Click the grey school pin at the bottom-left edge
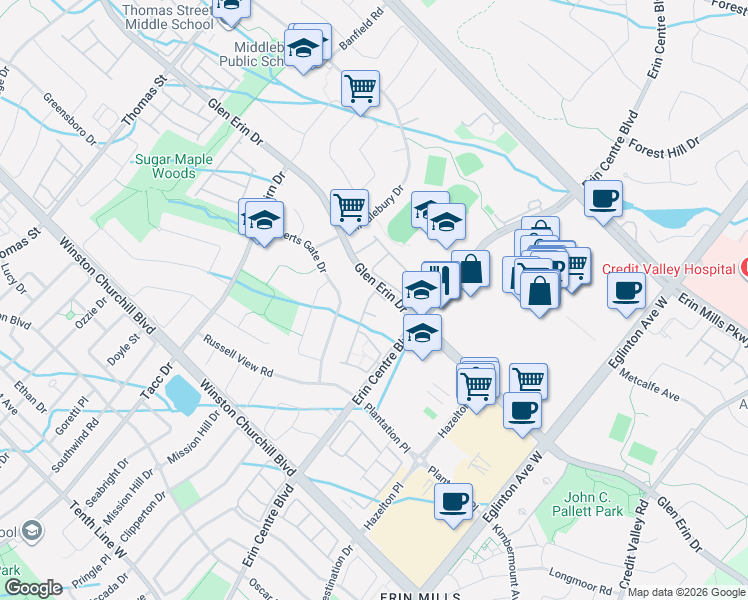Viewport: 748px width, 600px height. pyautogui.click(x=32, y=531)
